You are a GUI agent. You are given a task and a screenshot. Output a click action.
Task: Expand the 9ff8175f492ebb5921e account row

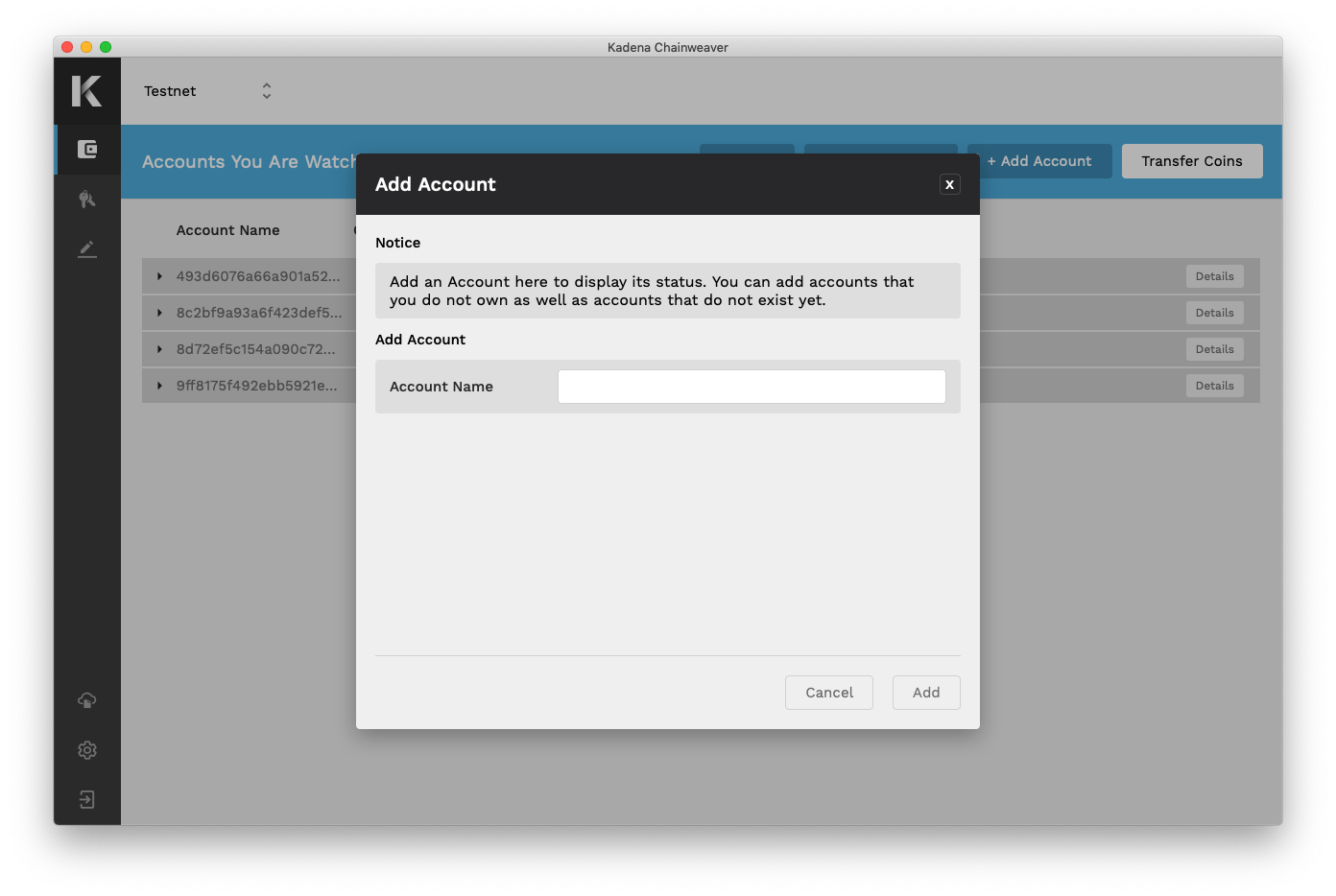[x=159, y=386]
